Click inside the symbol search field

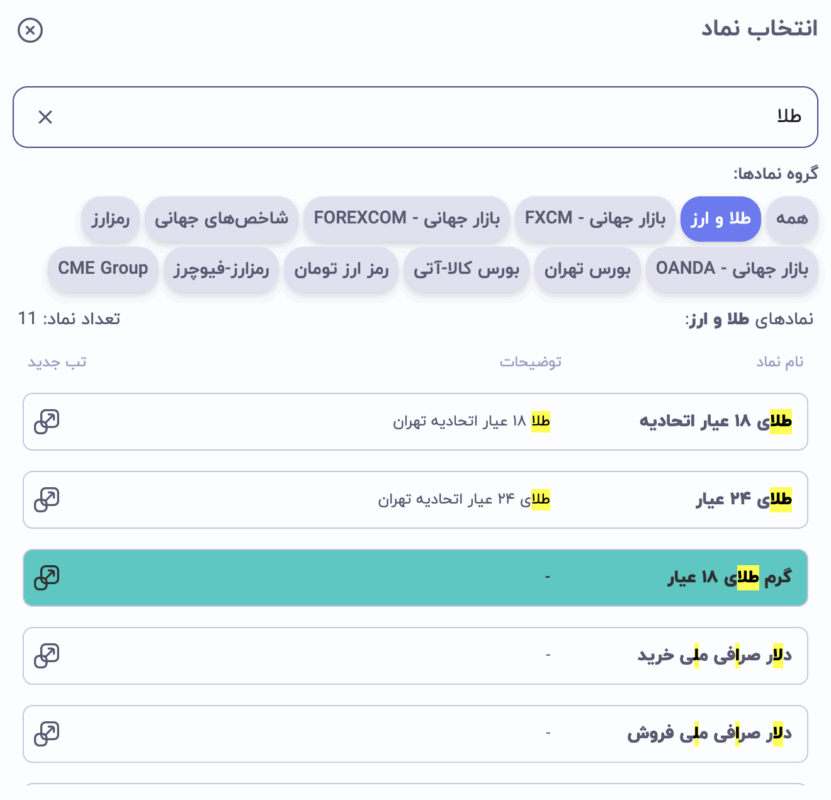[400, 117]
